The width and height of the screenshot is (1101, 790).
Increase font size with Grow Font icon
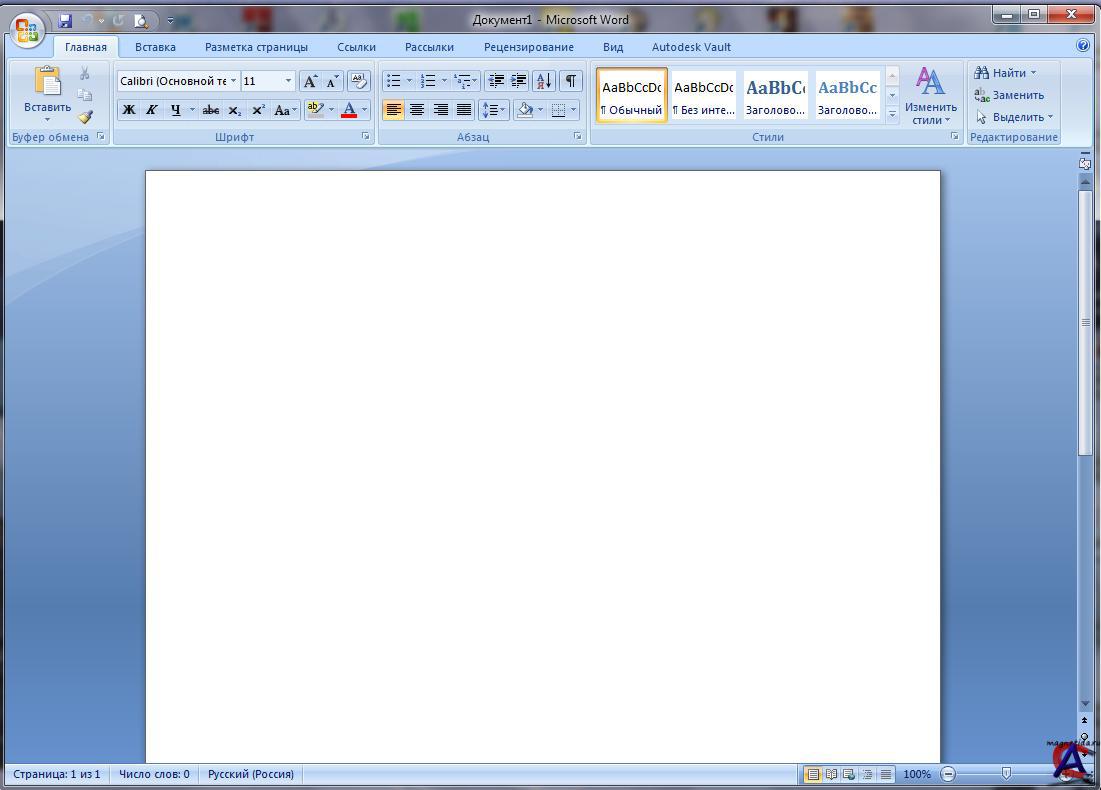[310, 81]
